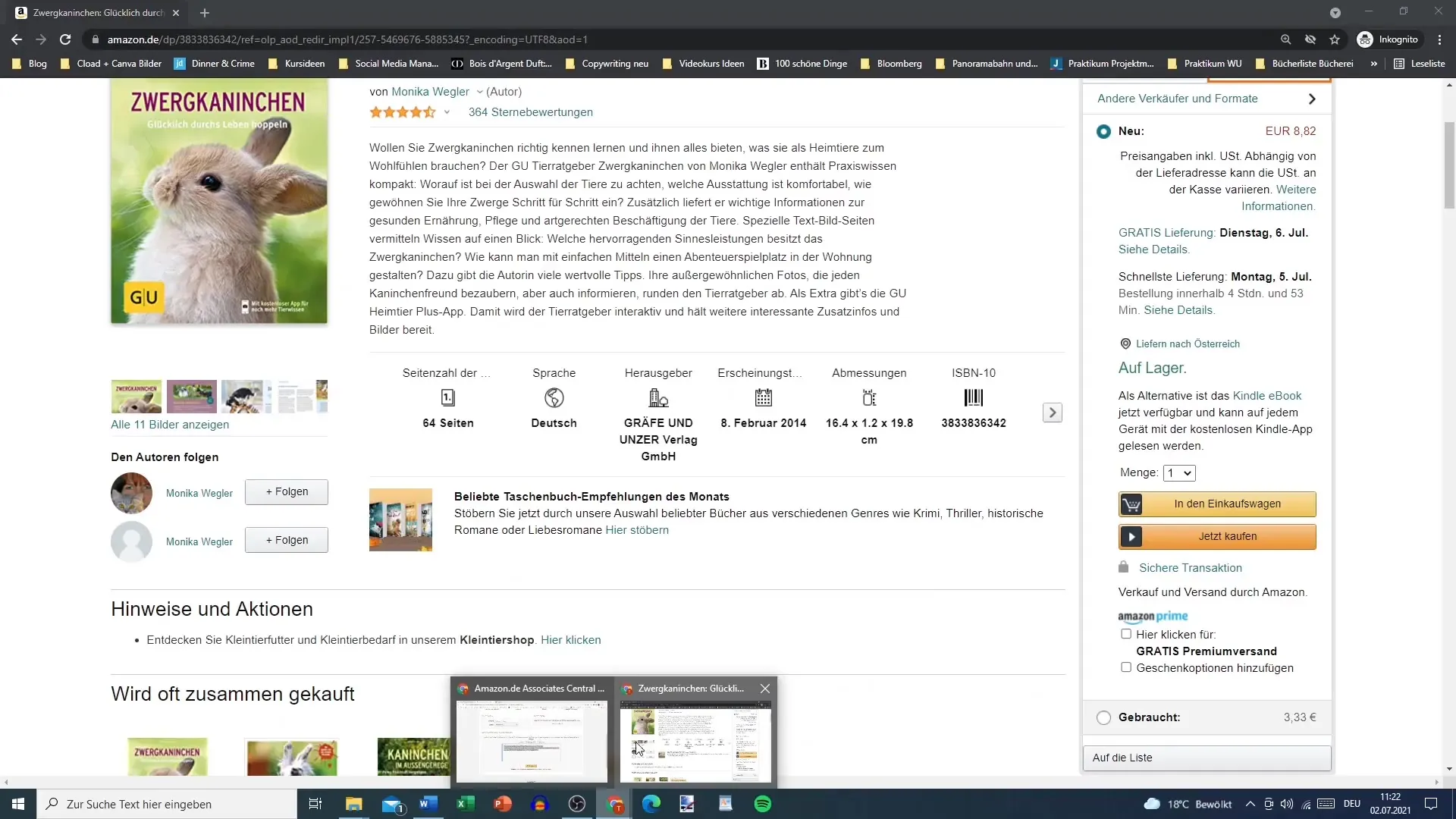Open the Kursideen bookmark folder
Screen dimensions: 1456x819
point(297,64)
